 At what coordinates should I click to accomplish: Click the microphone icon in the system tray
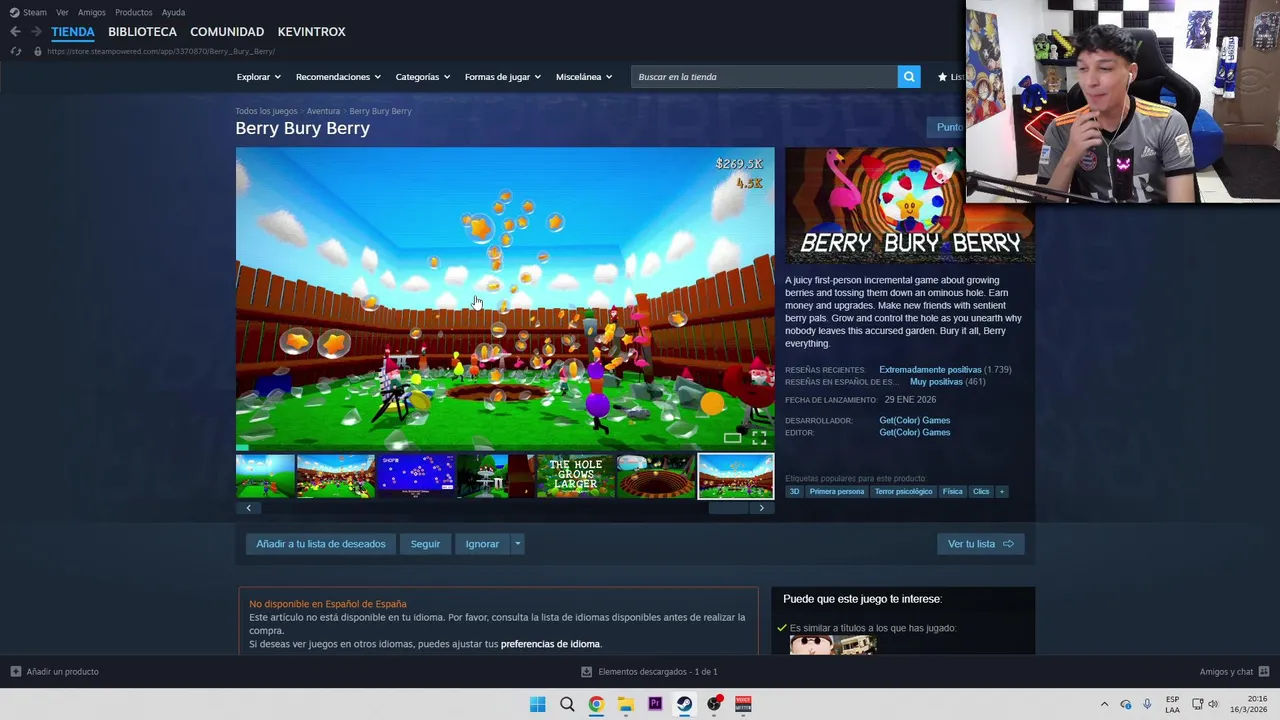[1147, 704]
